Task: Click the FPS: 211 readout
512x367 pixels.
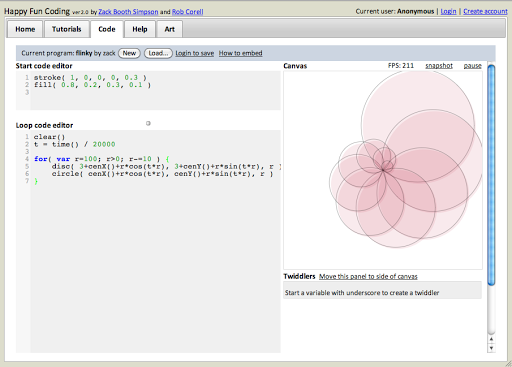Action: point(401,66)
